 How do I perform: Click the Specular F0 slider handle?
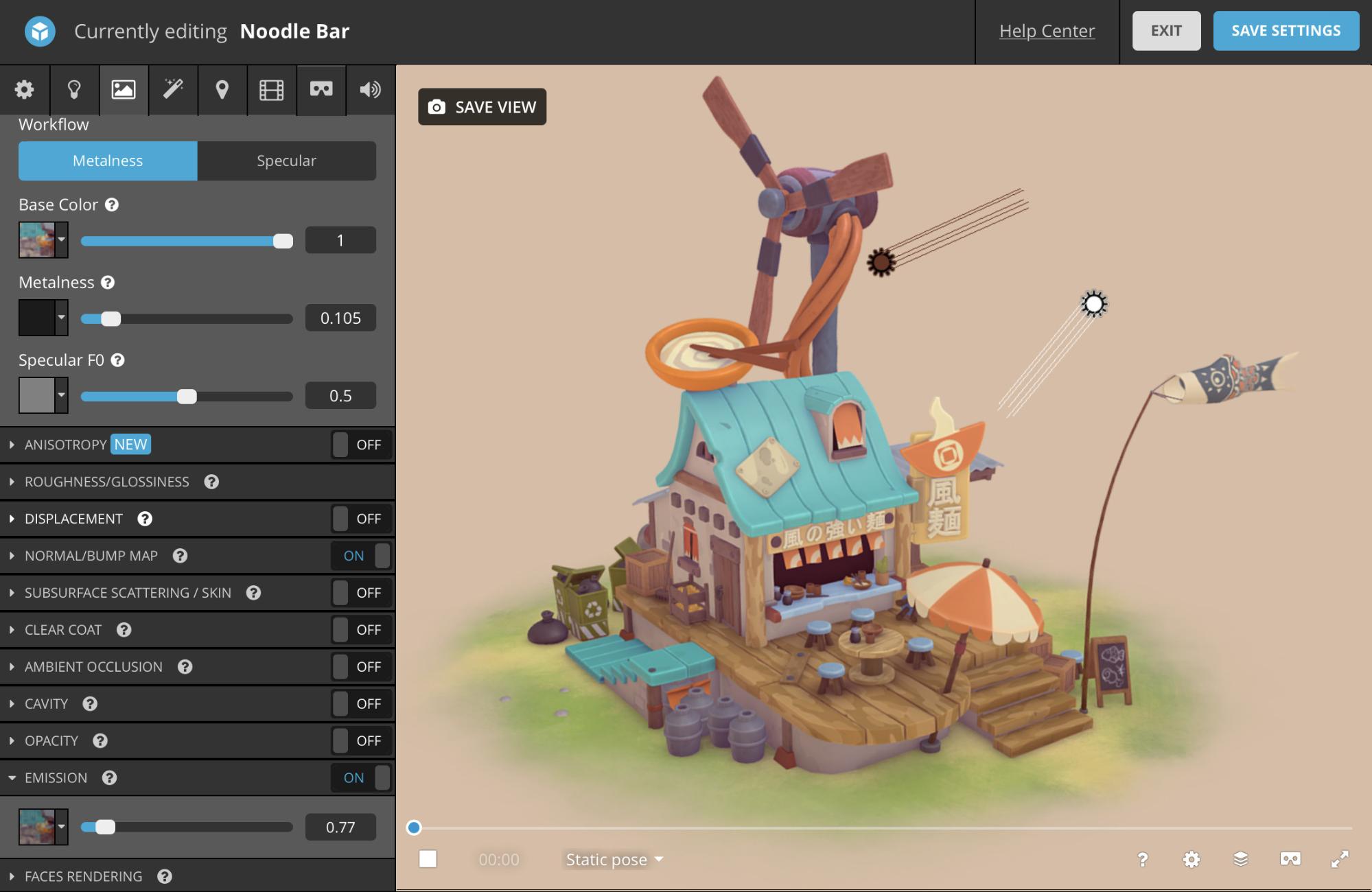[187, 397]
